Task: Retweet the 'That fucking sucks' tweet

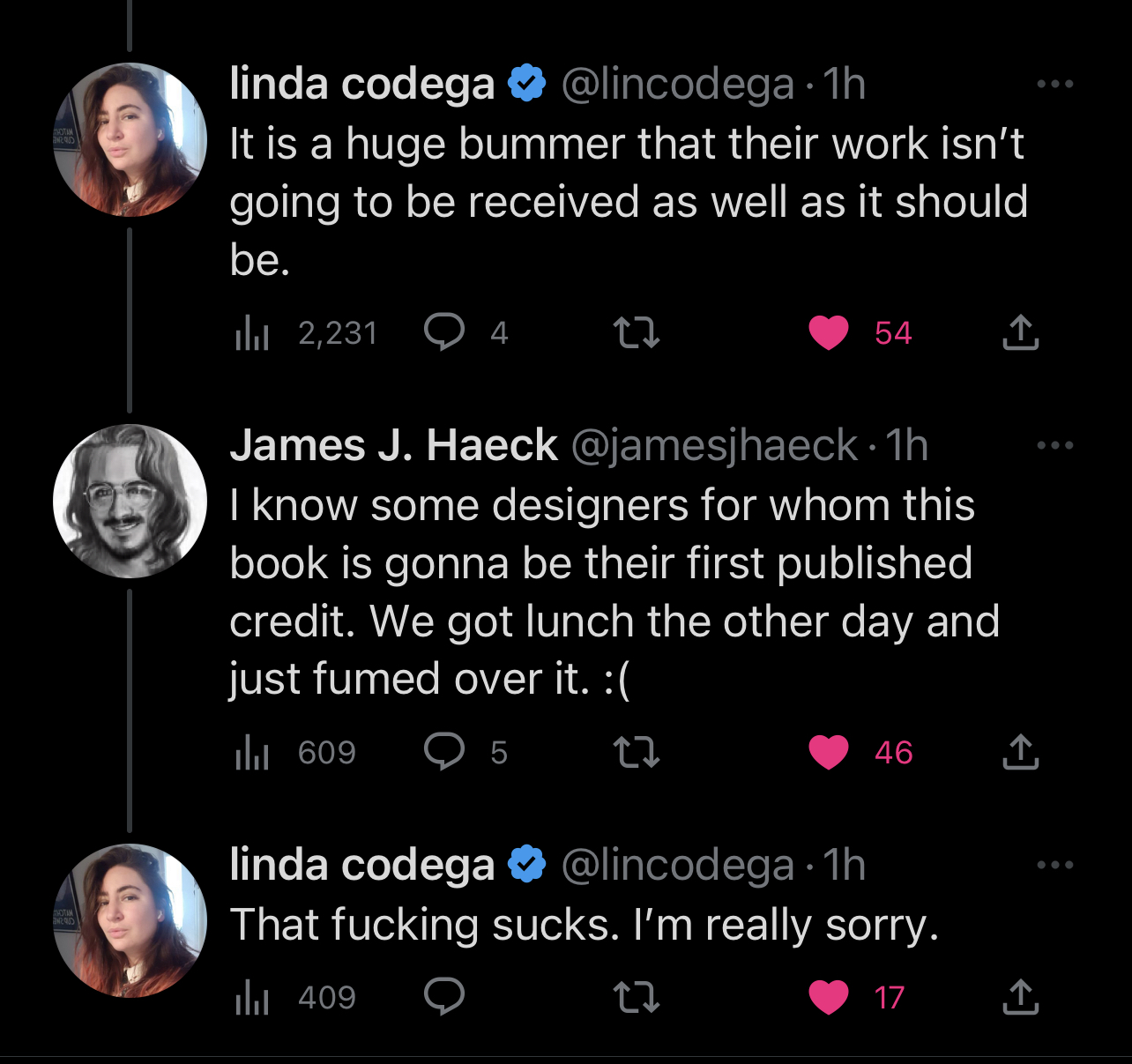Action: coord(636,997)
